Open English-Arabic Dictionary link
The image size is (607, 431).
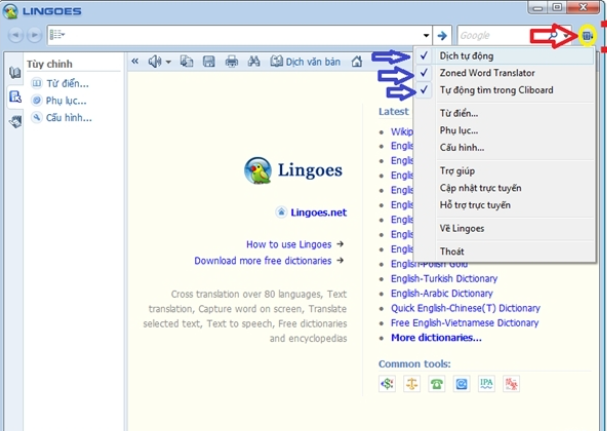442,293
